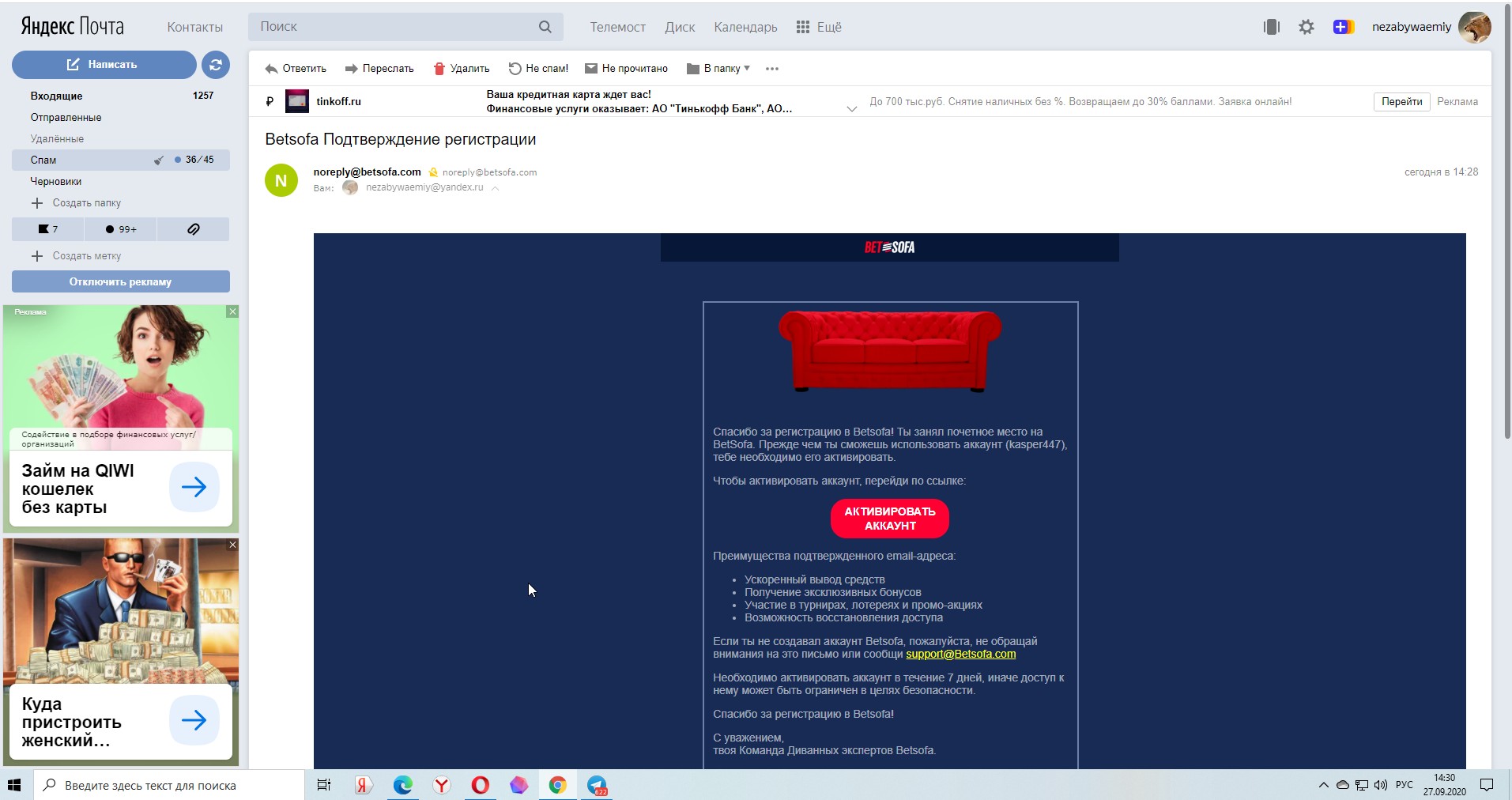1512x800 pixels.
Task: Delete the message with Удалить
Action: (462, 69)
